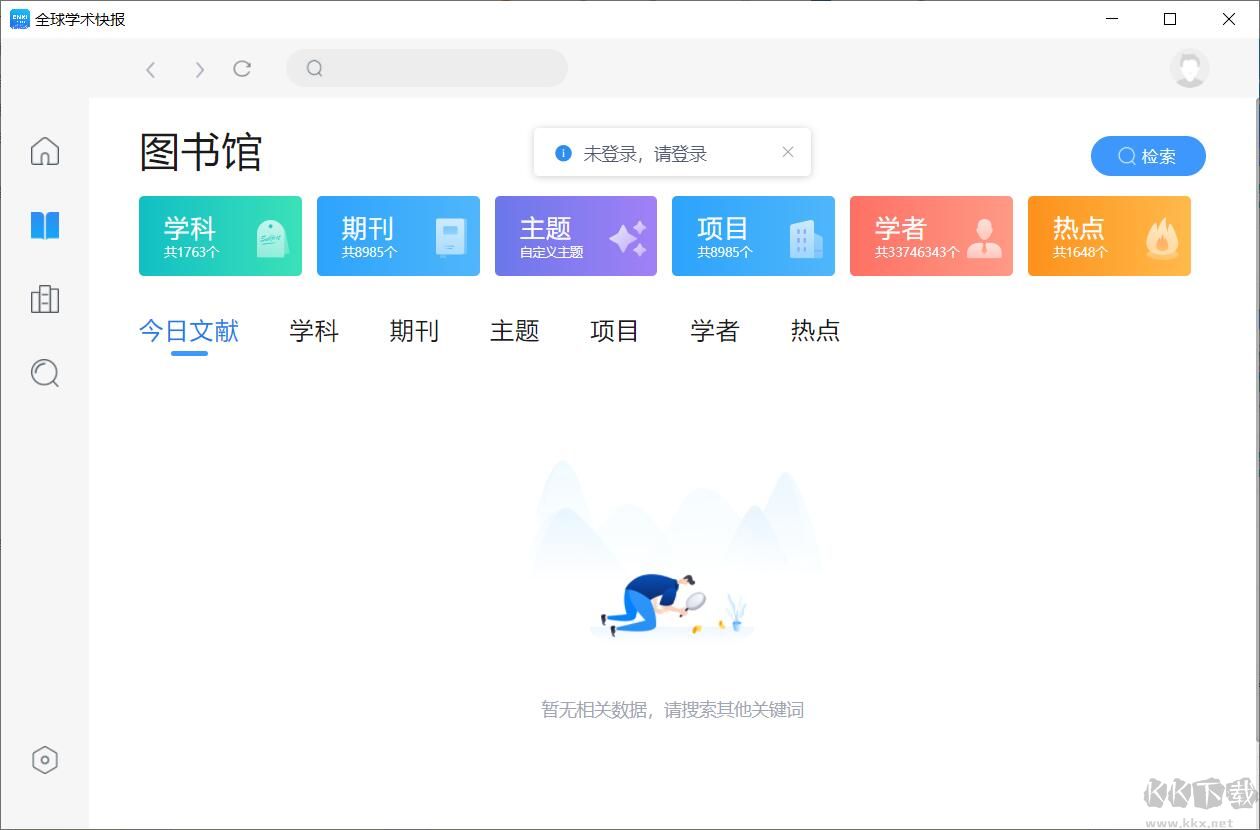This screenshot has width=1260, height=830.
Task: Reload the page with the refresh icon
Action: click(x=242, y=68)
